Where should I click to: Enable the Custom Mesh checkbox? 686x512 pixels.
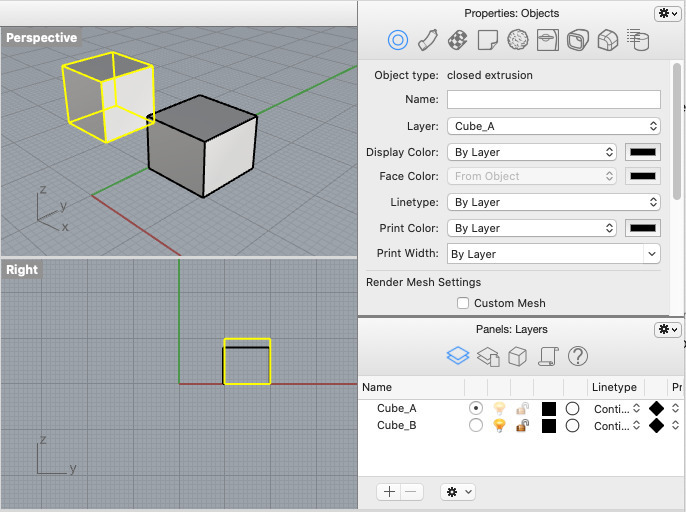[463, 303]
